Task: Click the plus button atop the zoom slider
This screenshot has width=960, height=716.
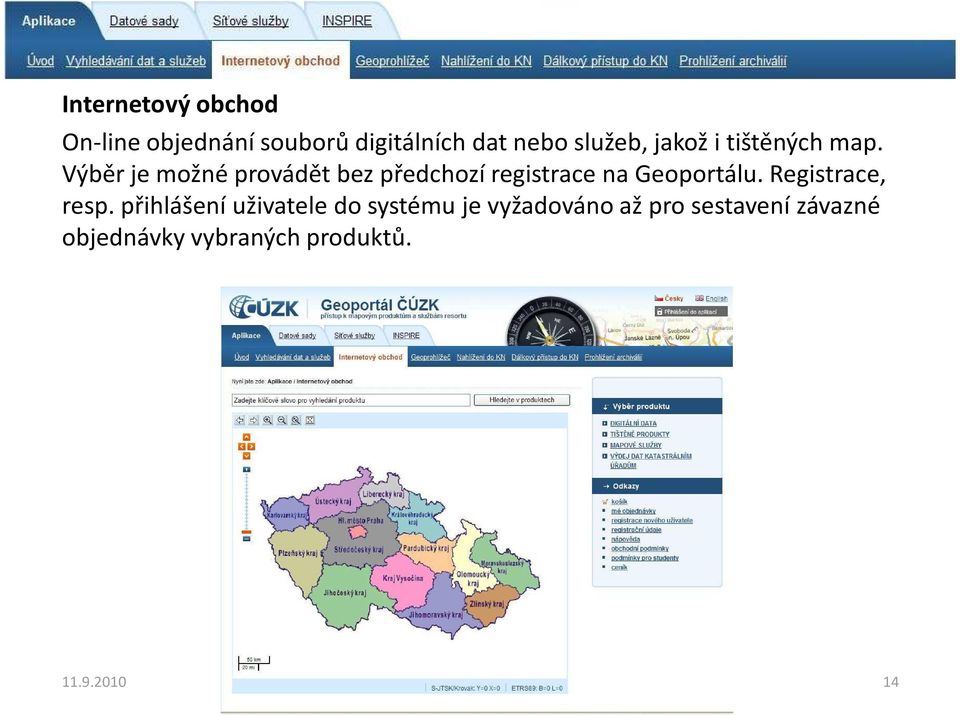Action: (x=246, y=469)
